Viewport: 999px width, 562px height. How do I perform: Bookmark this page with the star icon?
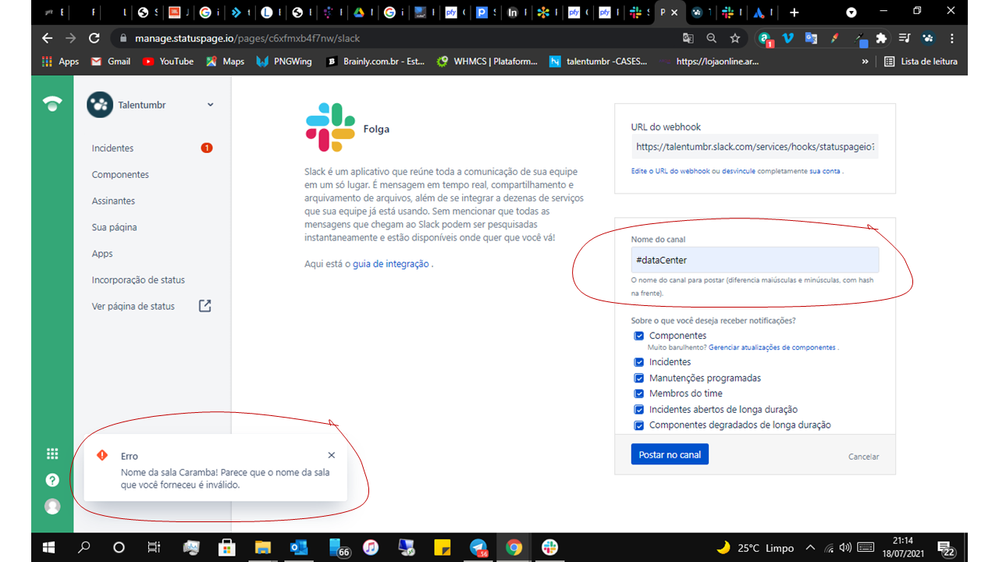coord(735,38)
